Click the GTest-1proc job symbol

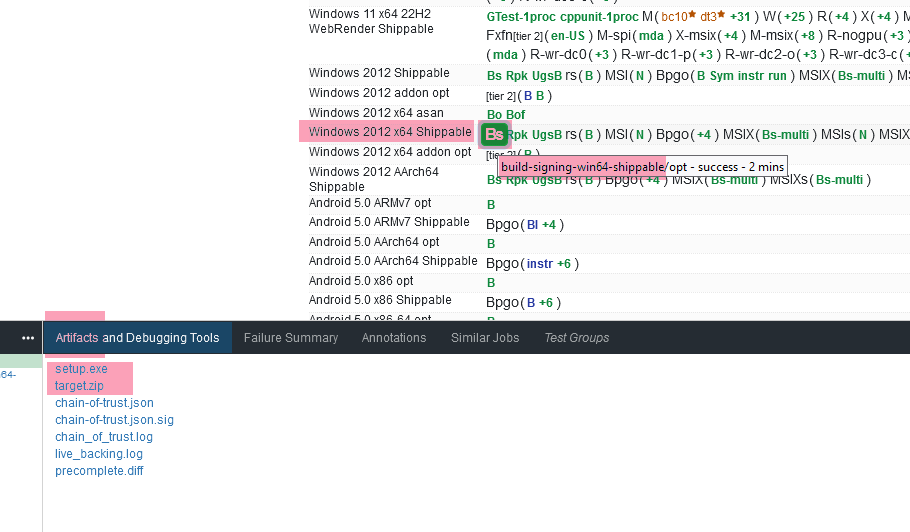518,17
